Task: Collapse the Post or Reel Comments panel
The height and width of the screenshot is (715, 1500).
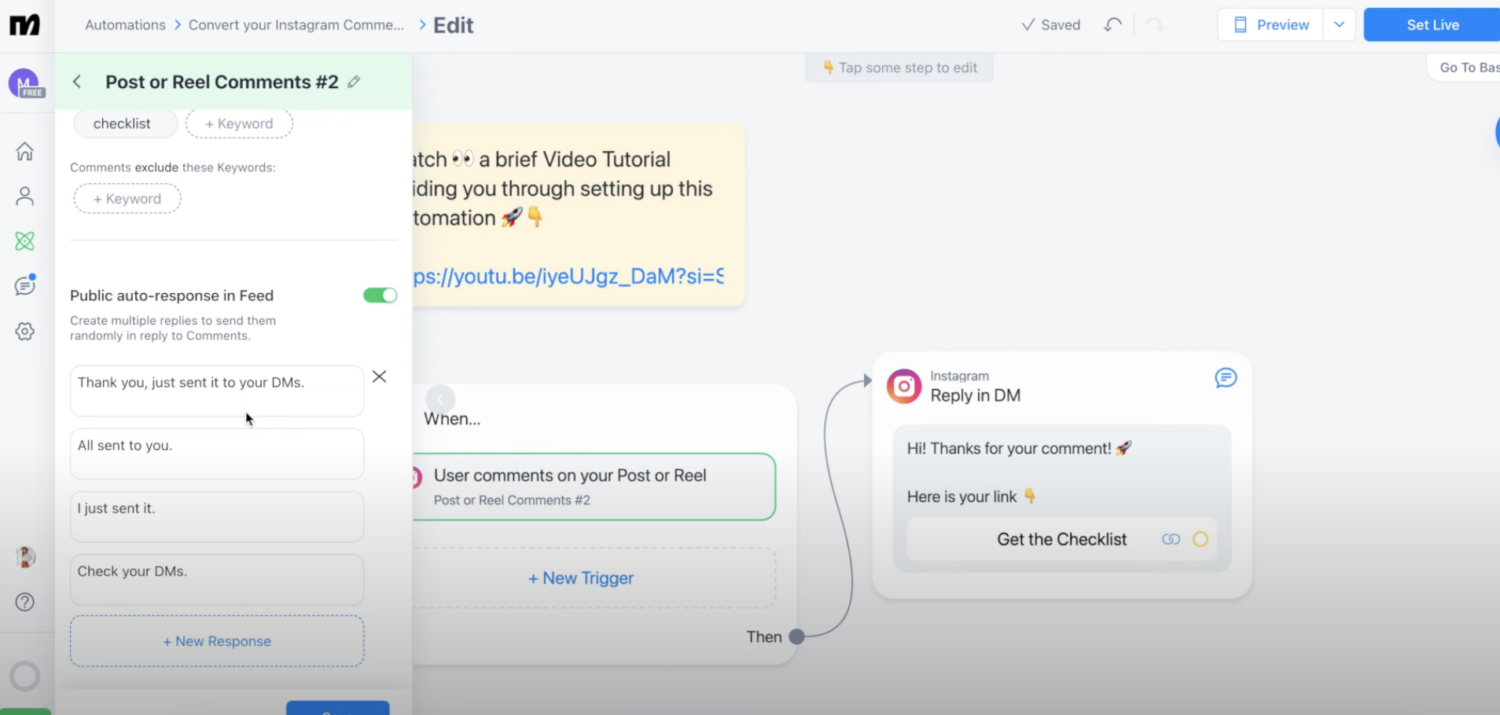Action: tap(77, 82)
